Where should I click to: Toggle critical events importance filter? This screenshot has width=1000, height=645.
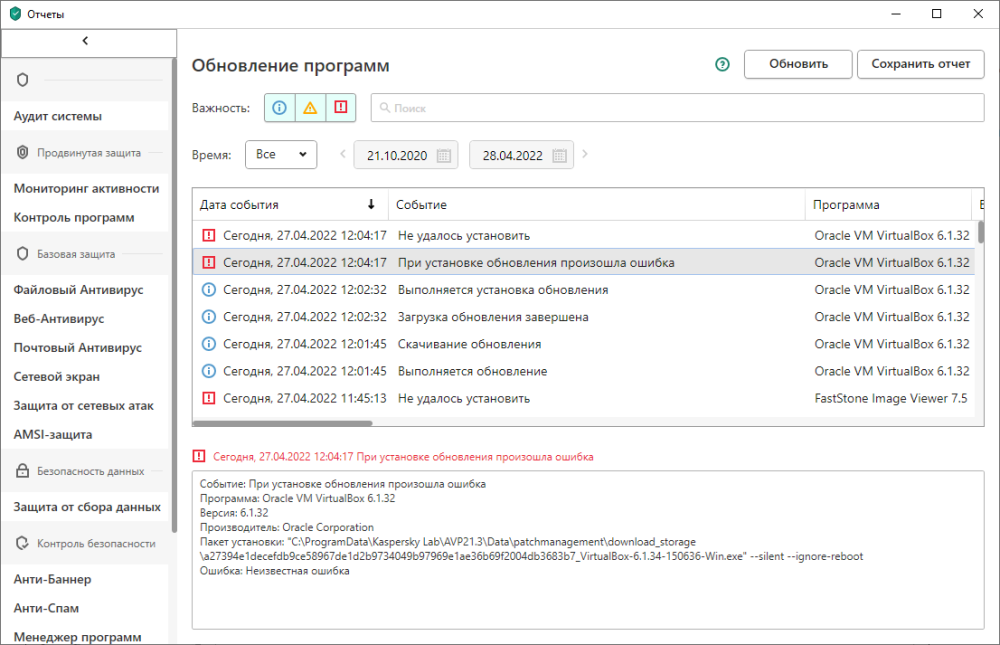coord(341,108)
